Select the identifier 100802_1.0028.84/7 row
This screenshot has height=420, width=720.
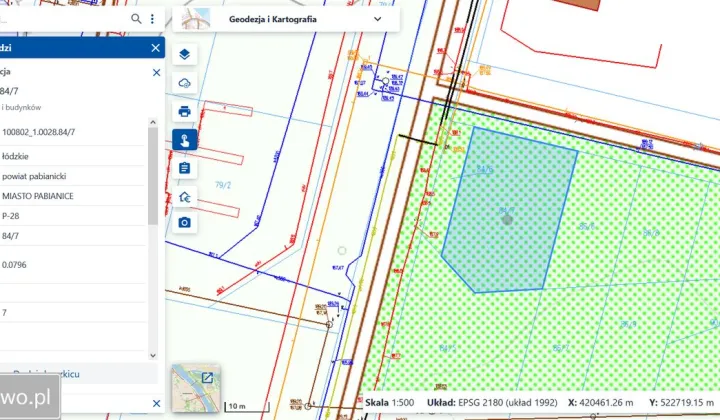coord(72,132)
